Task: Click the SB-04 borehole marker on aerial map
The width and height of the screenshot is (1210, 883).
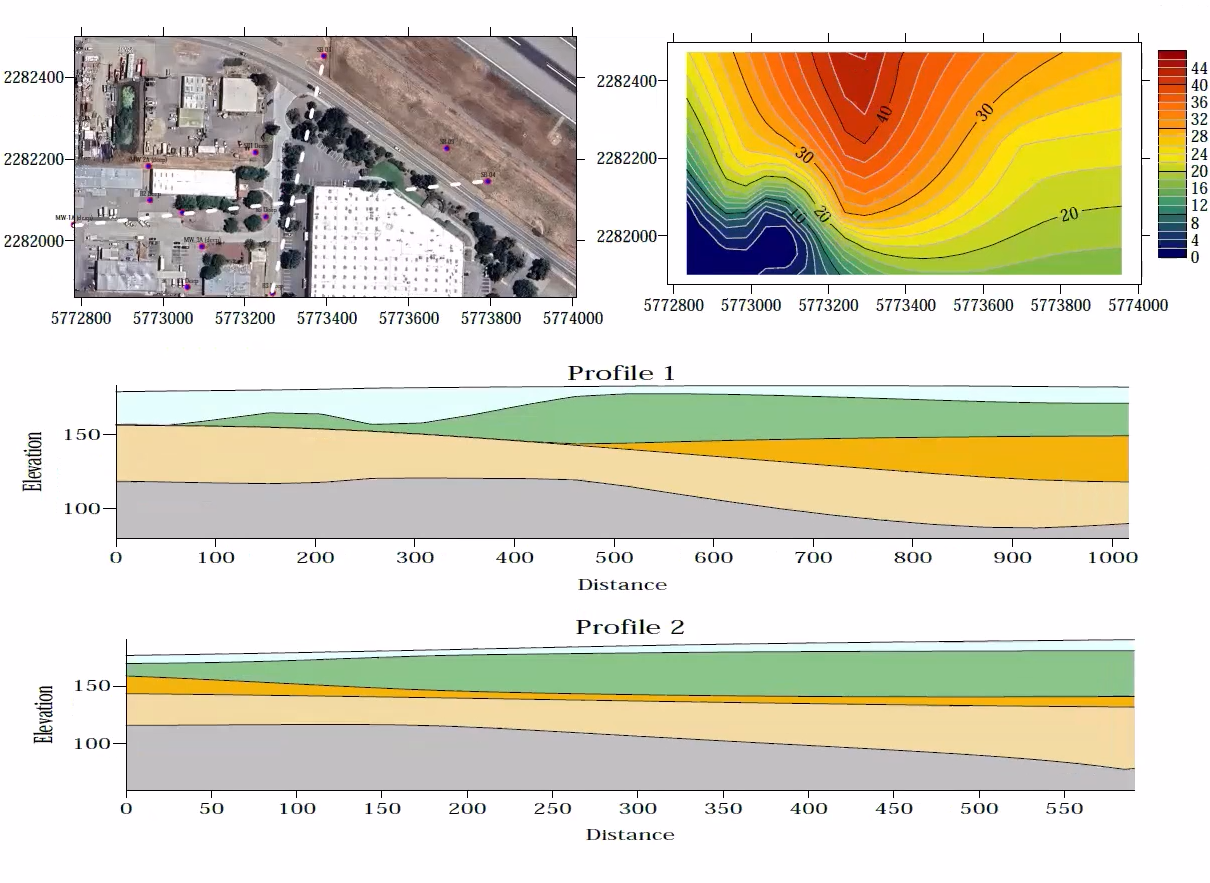Action: (x=488, y=181)
